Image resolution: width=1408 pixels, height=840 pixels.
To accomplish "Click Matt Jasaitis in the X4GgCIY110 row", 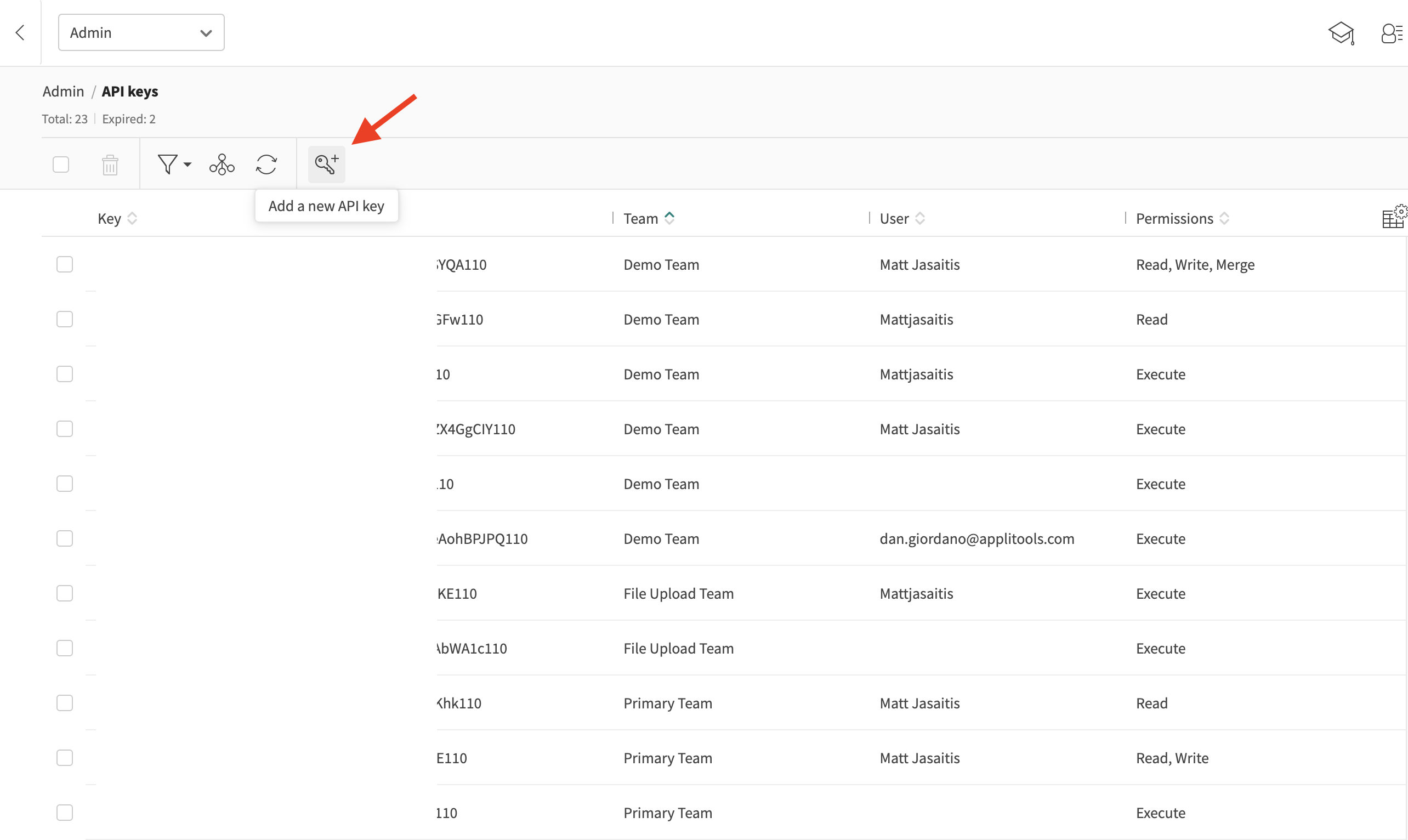I will [919, 430].
